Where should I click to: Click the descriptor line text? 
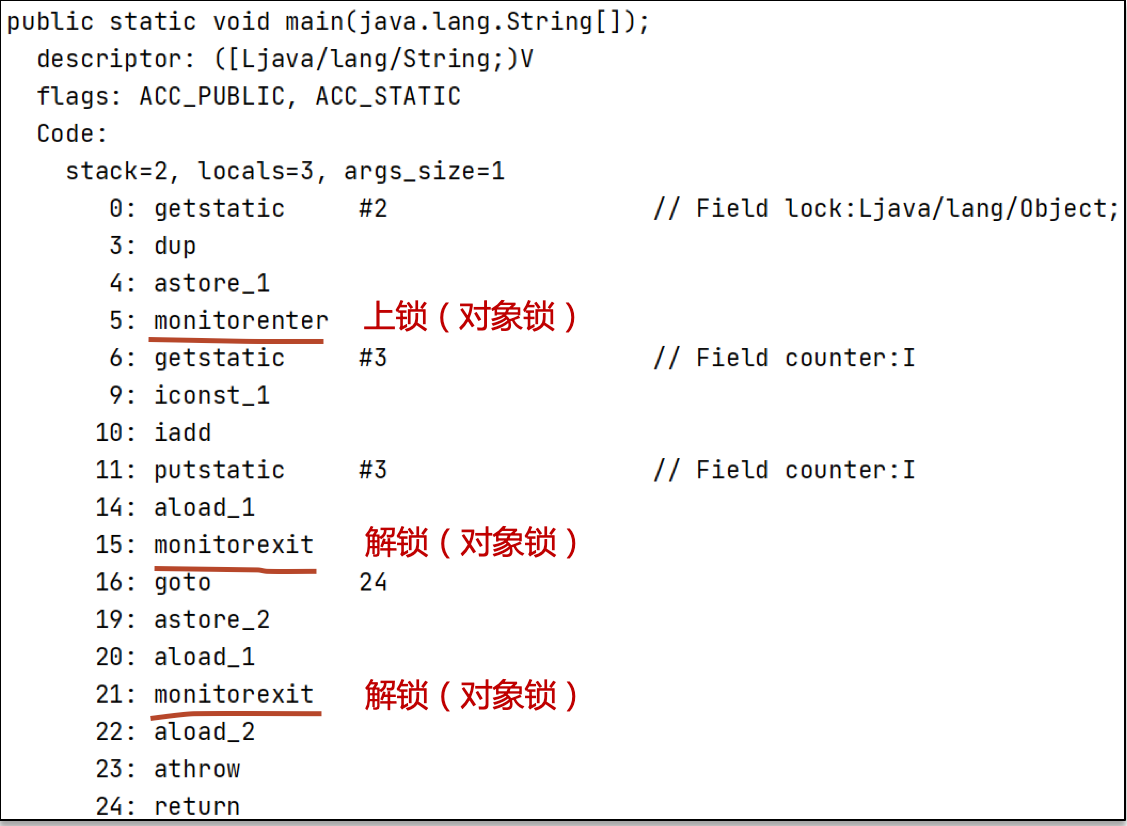click(x=285, y=59)
